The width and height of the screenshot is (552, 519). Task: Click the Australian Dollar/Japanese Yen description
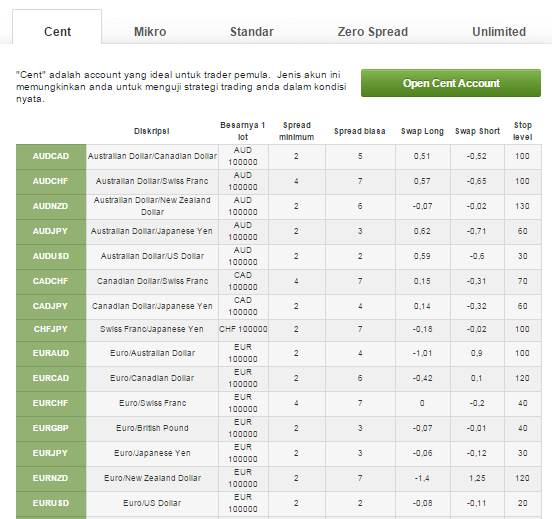point(152,231)
